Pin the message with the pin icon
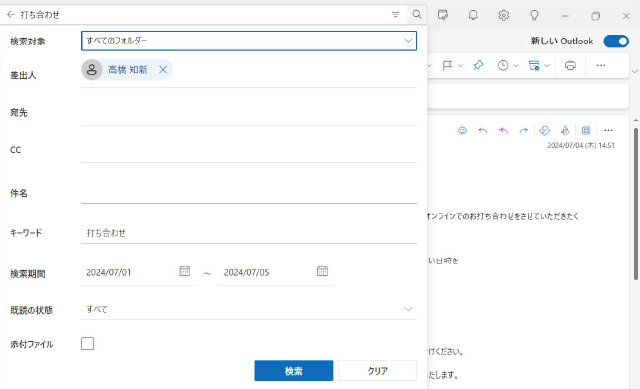Image resolution: width=640 pixels, height=389 pixels. (478, 65)
